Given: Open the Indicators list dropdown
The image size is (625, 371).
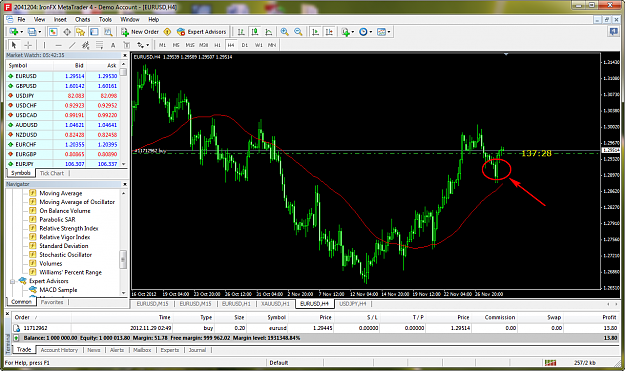Looking at the screenshot, I should click(x=347, y=32).
